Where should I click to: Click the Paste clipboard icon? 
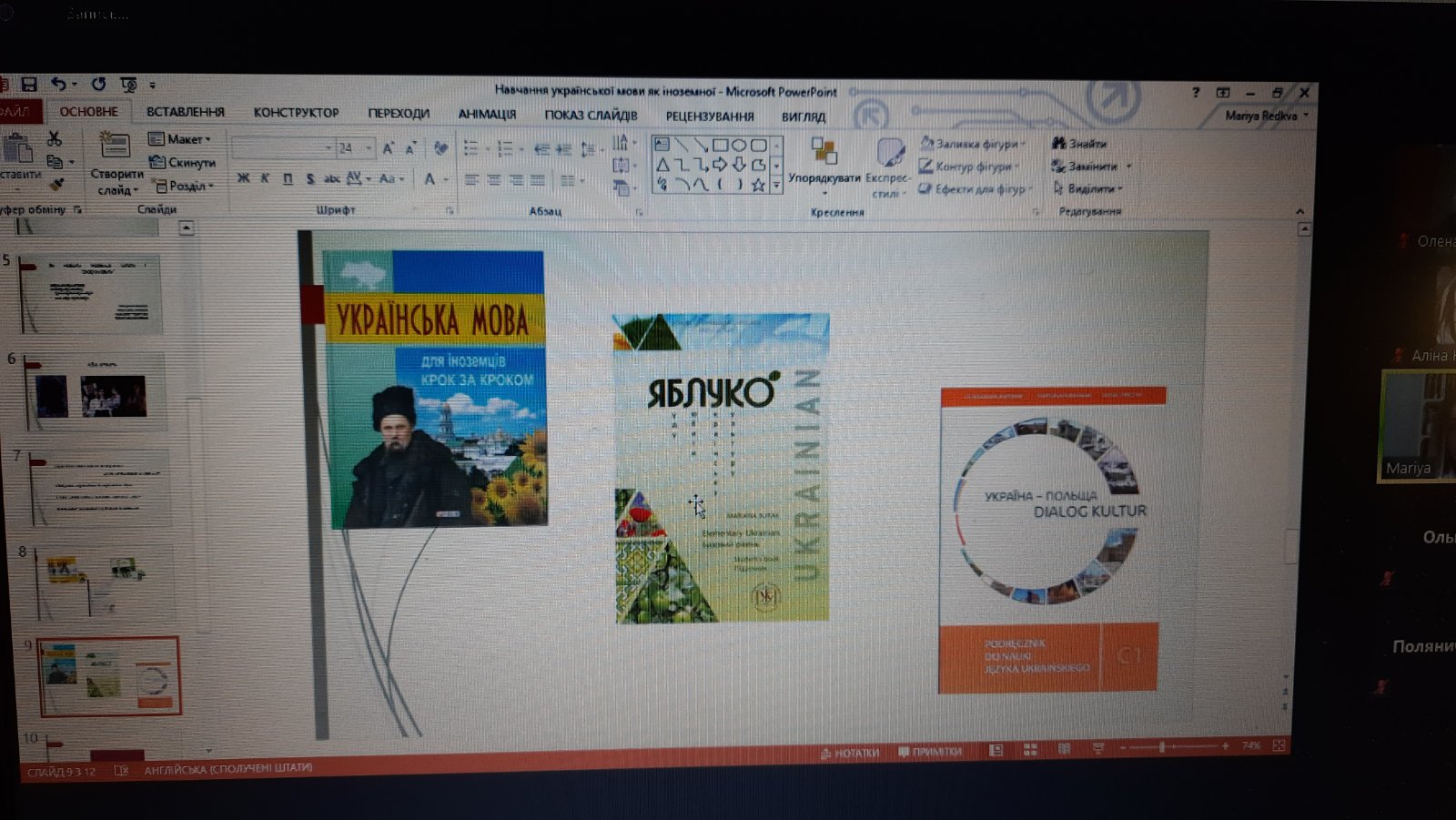[x=18, y=147]
